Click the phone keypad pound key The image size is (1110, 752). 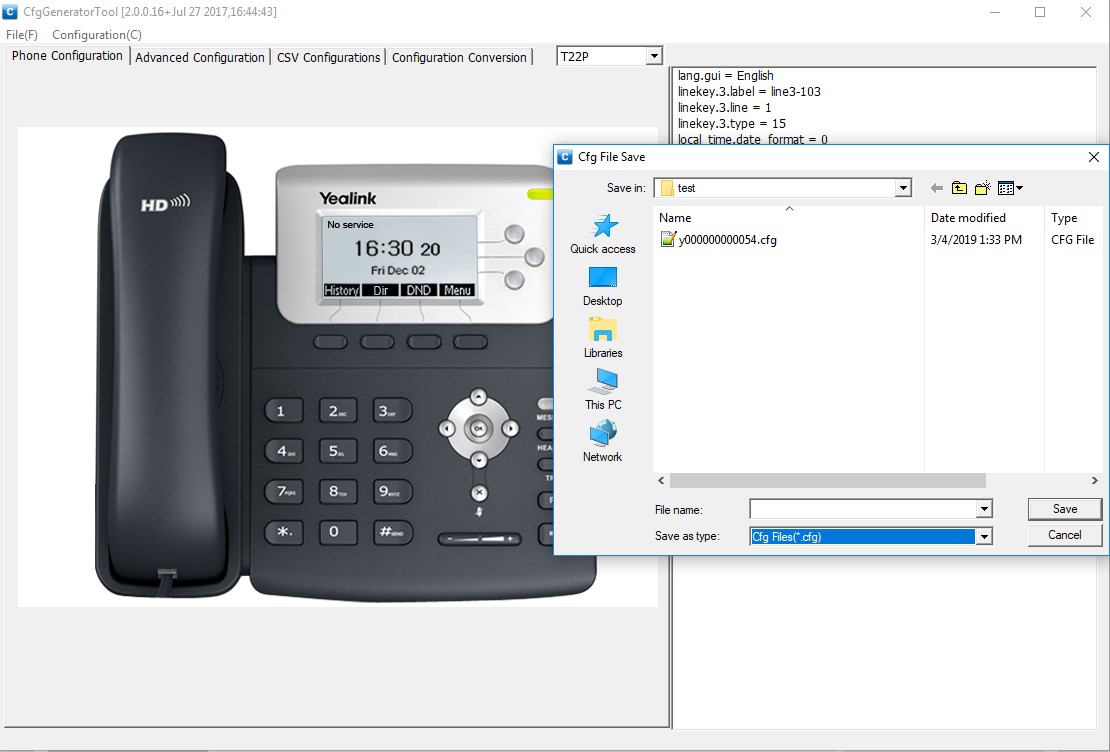coord(392,532)
